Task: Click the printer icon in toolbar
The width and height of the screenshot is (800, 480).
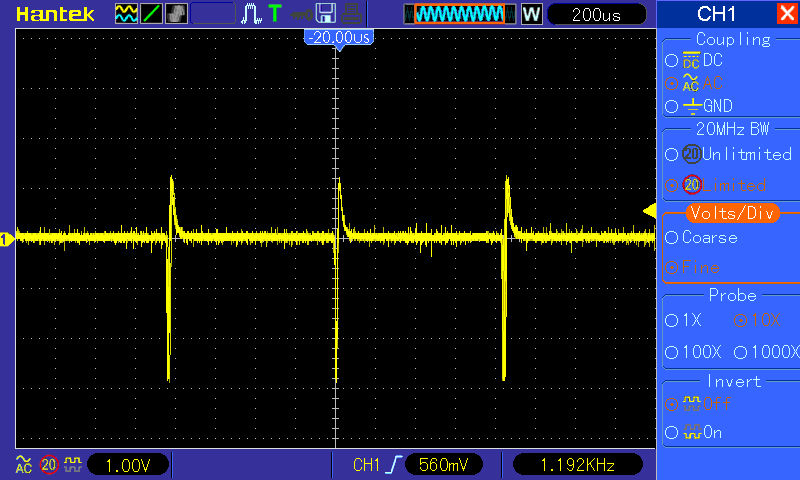Action: tap(352, 14)
